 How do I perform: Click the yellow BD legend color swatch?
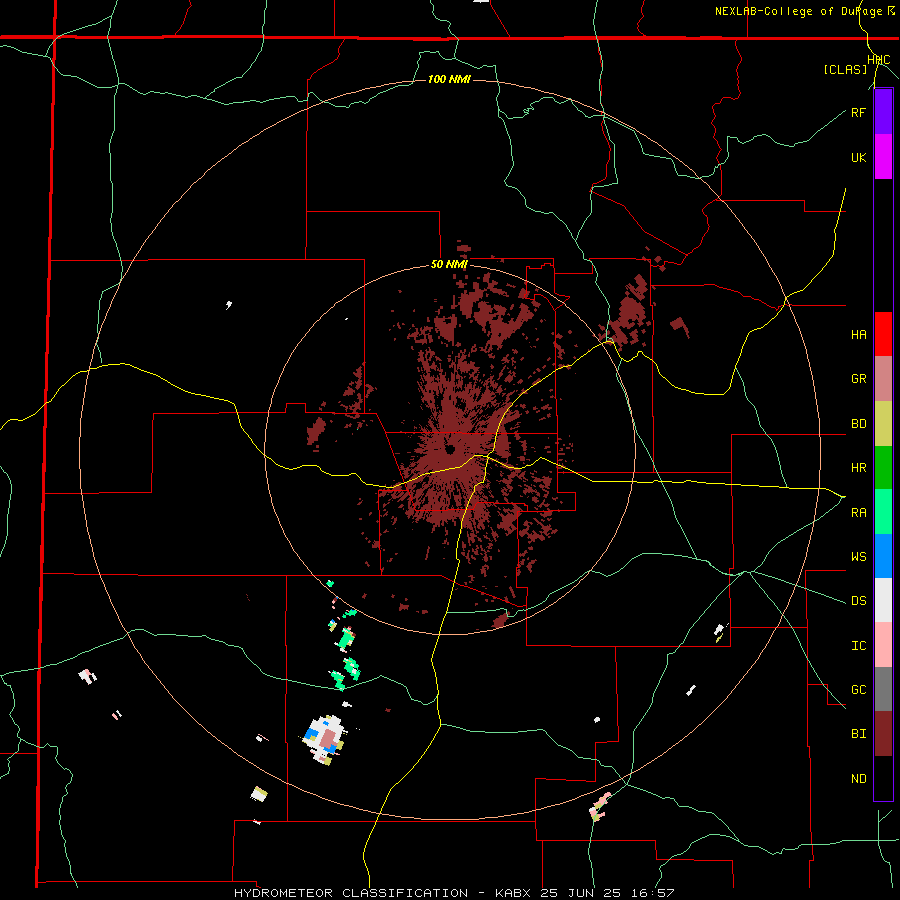coord(883,423)
